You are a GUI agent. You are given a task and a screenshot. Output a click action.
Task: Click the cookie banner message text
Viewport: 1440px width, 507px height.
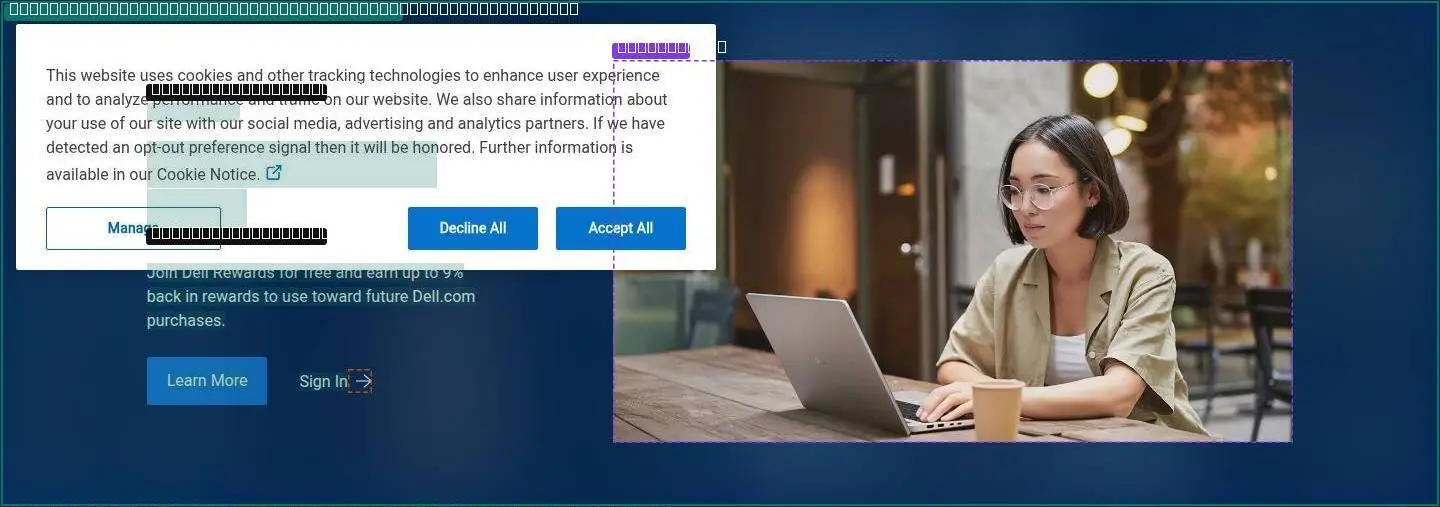[x=356, y=124]
